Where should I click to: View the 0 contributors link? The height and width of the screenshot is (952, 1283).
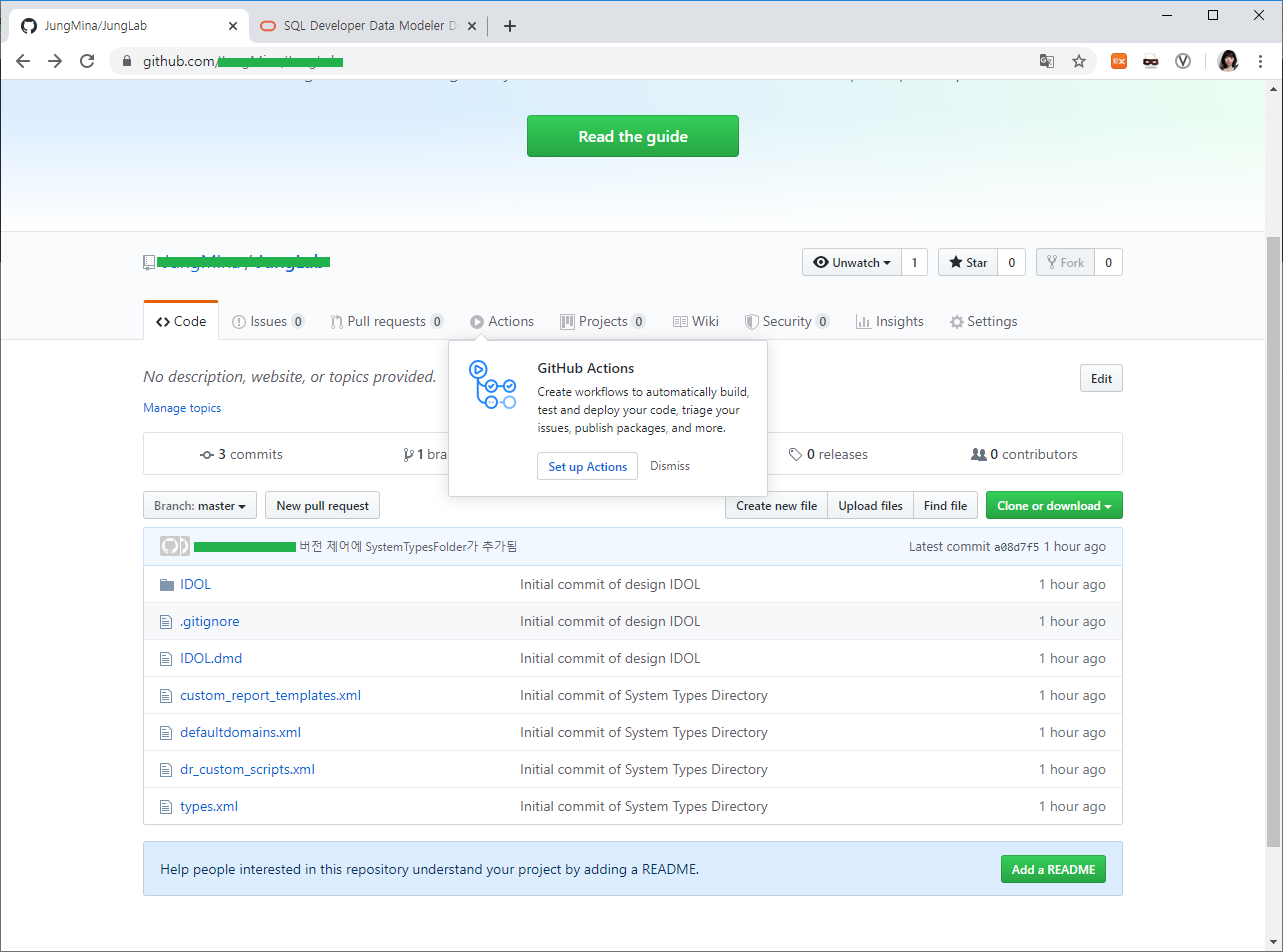pyautogui.click(x=1024, y=454)
